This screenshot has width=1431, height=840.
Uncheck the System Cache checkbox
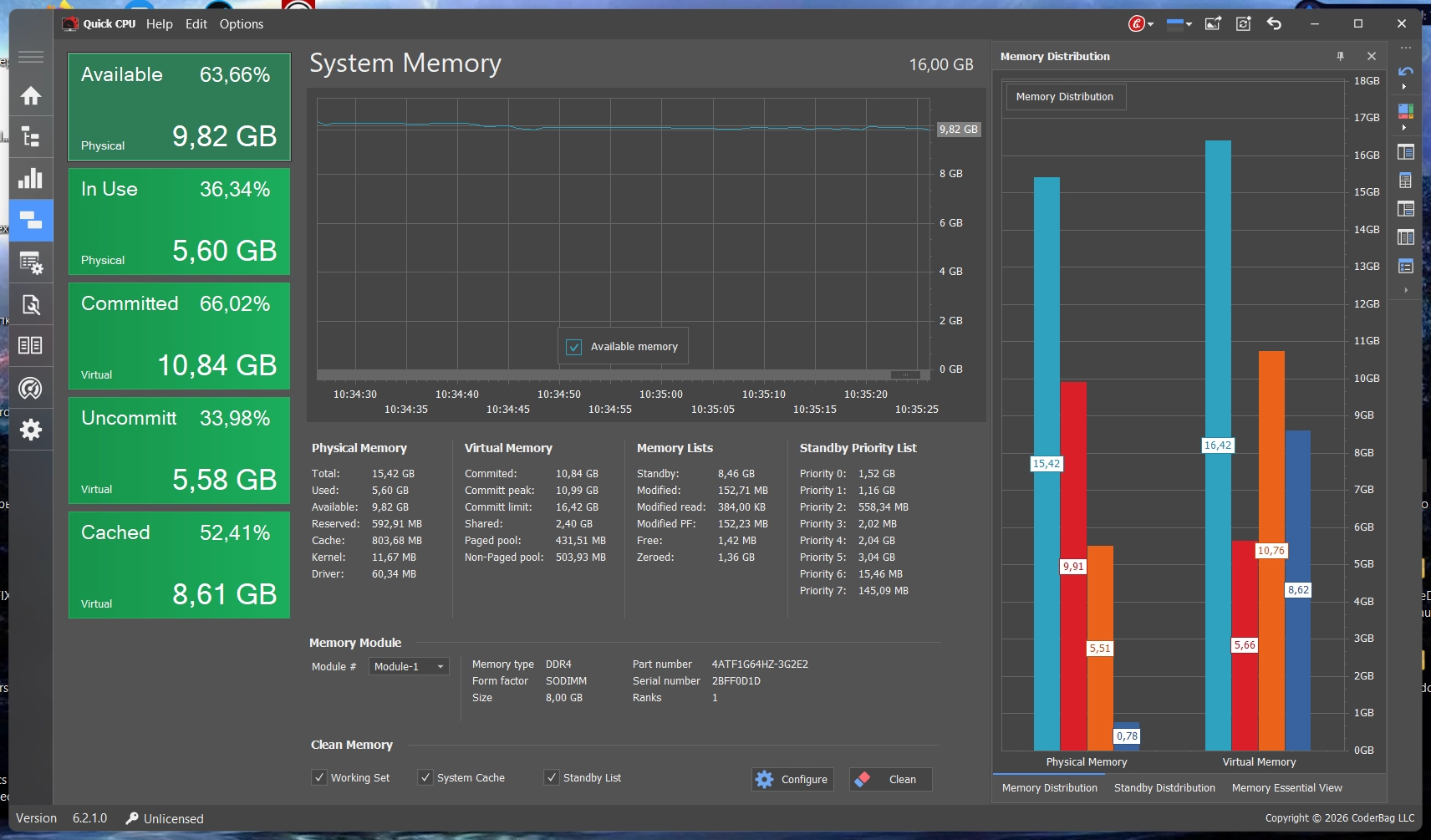click(x=425, y=777)
